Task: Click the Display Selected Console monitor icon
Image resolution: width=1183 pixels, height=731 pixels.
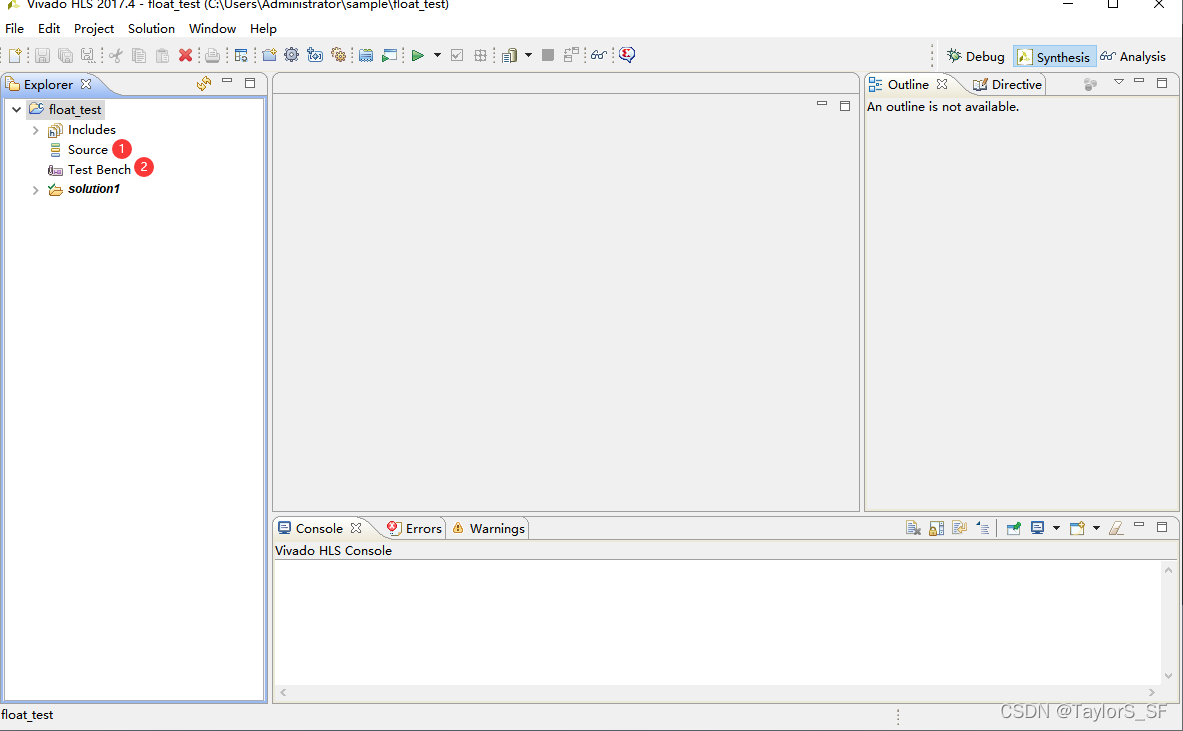Action: click(x=1037, y=528)
